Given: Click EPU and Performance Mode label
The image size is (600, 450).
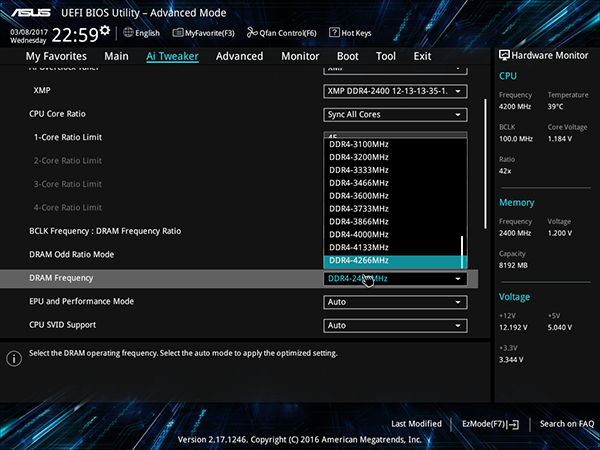Looking at the screenshot, I should (82, 302).
